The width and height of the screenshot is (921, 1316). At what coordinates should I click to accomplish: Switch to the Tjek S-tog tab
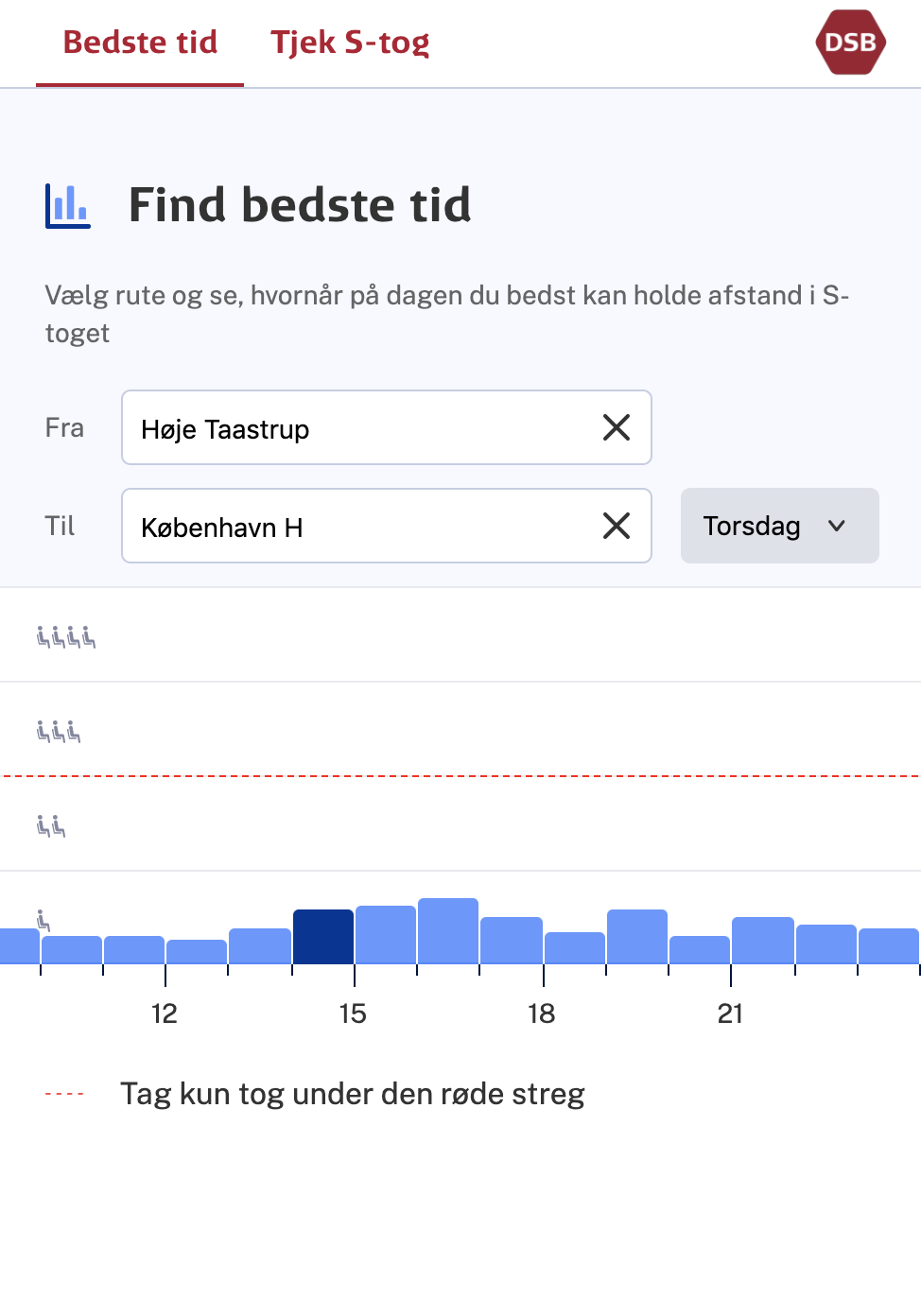(350, 43)
